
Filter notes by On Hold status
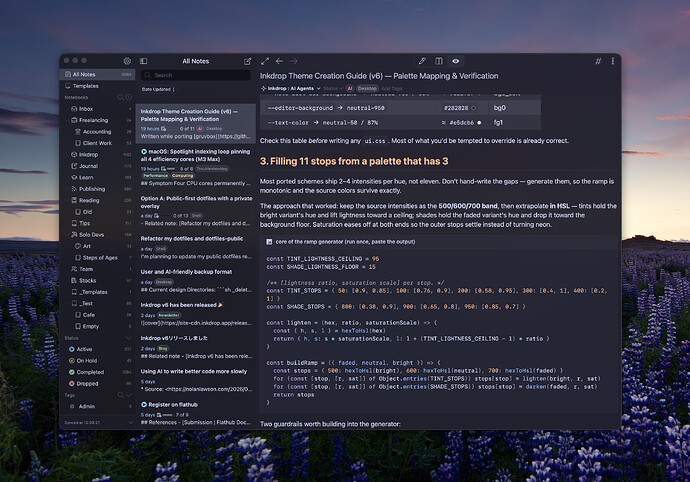click(98, 361)
